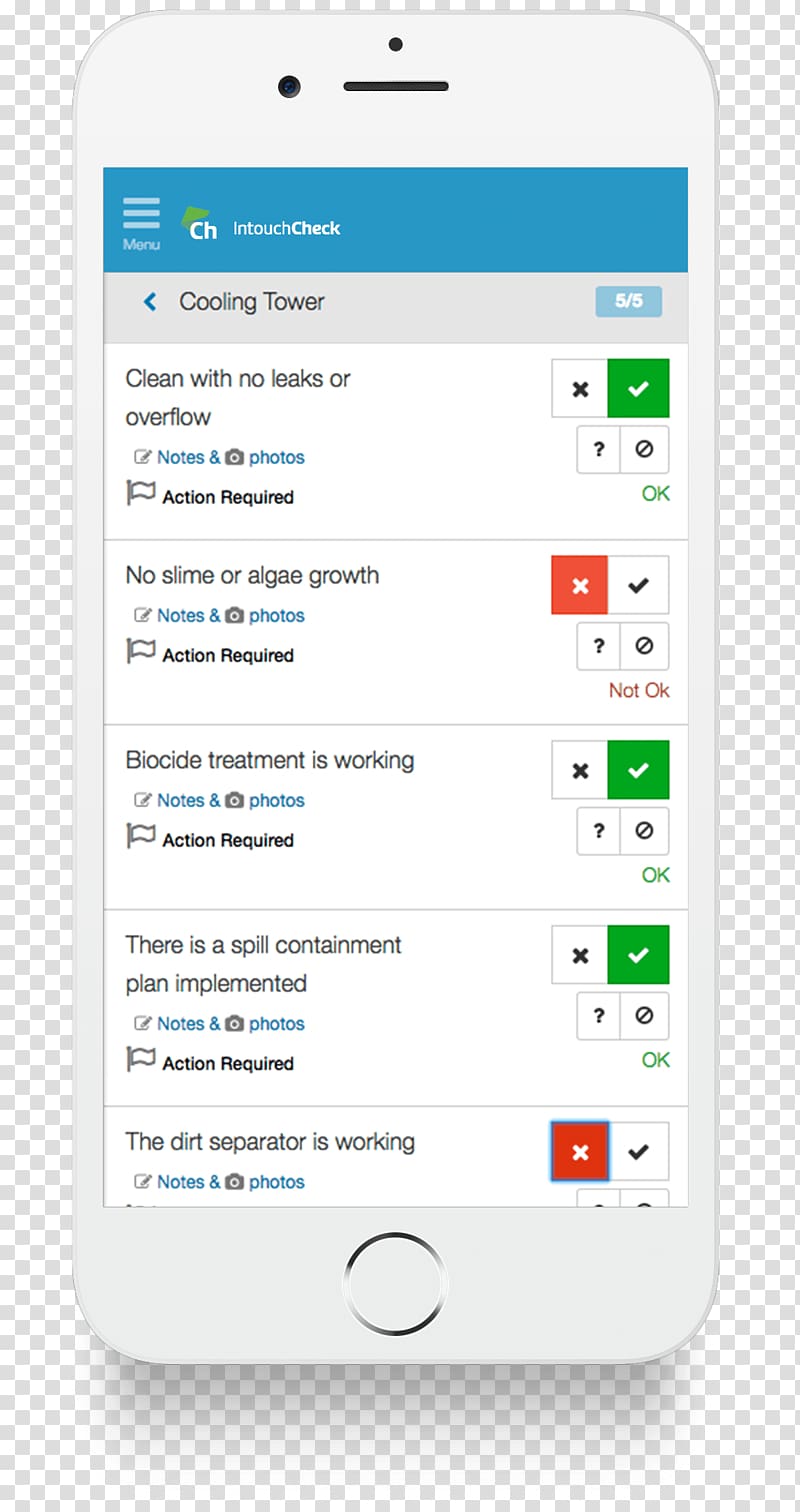Toggle green check for Biocide treatment is working
Viewport: 800px width, 1512px height.
click(638, 770)
